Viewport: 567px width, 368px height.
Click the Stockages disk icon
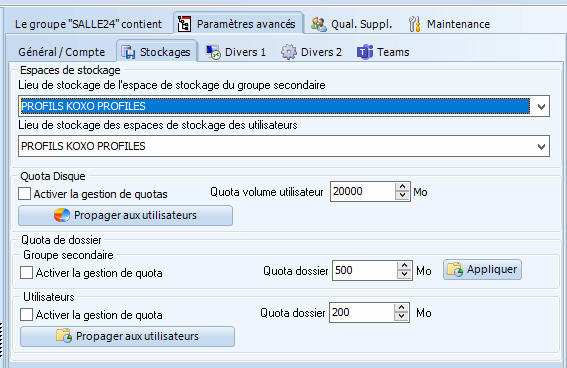click(x=128, y=52)
